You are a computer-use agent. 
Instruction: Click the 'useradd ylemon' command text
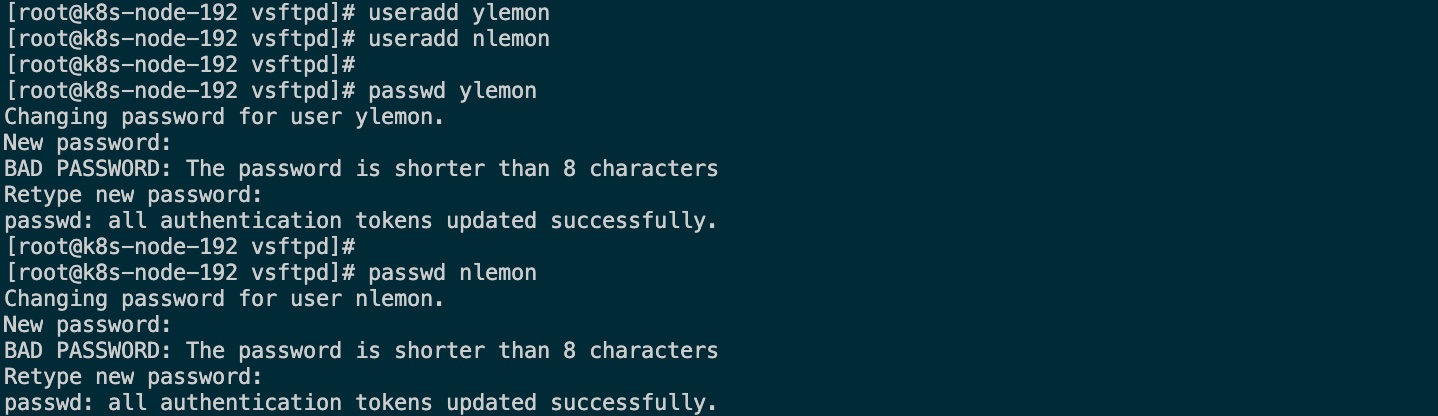[x=459, y=13]
